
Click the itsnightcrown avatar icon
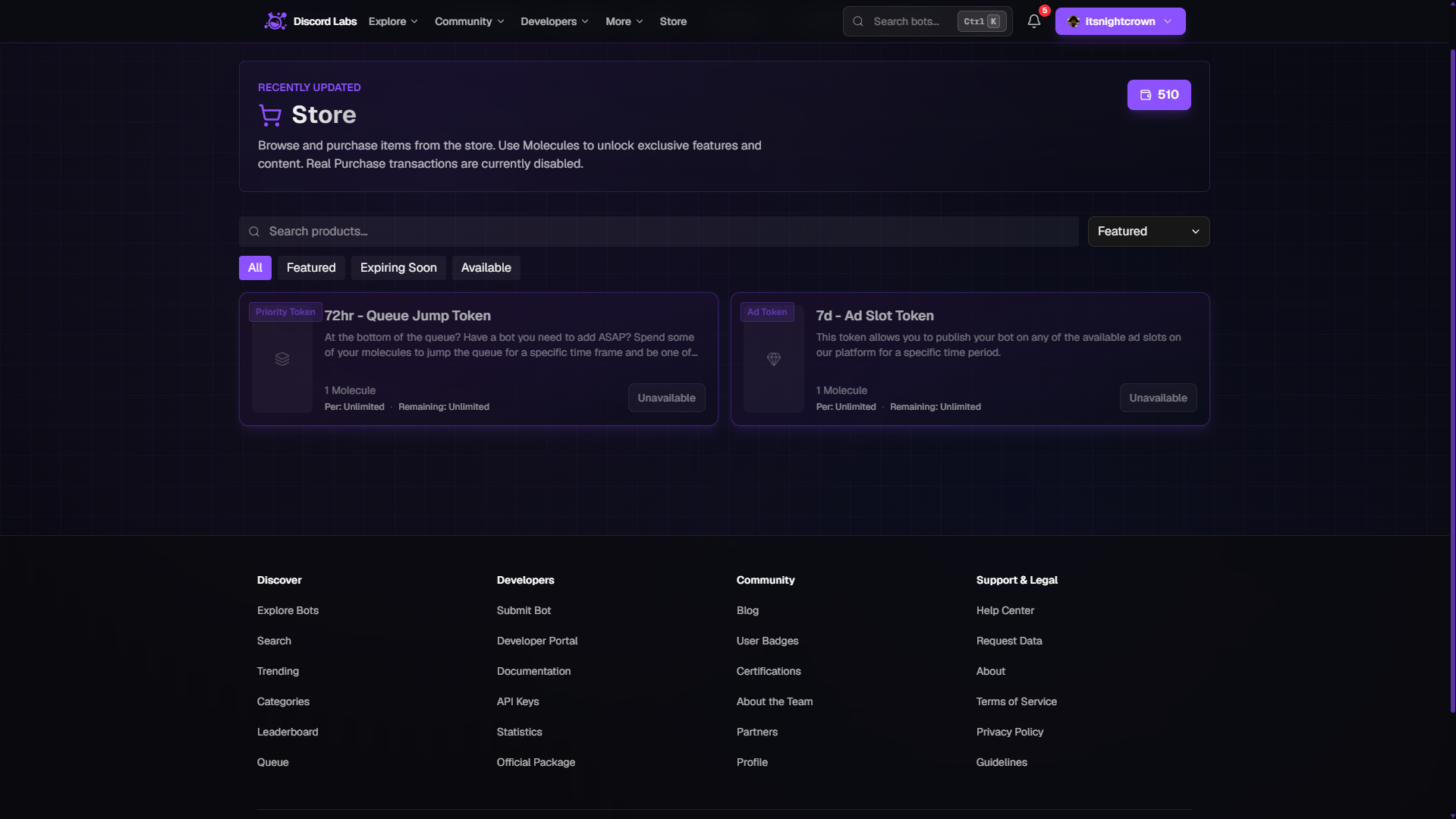tap(1074, 21)
